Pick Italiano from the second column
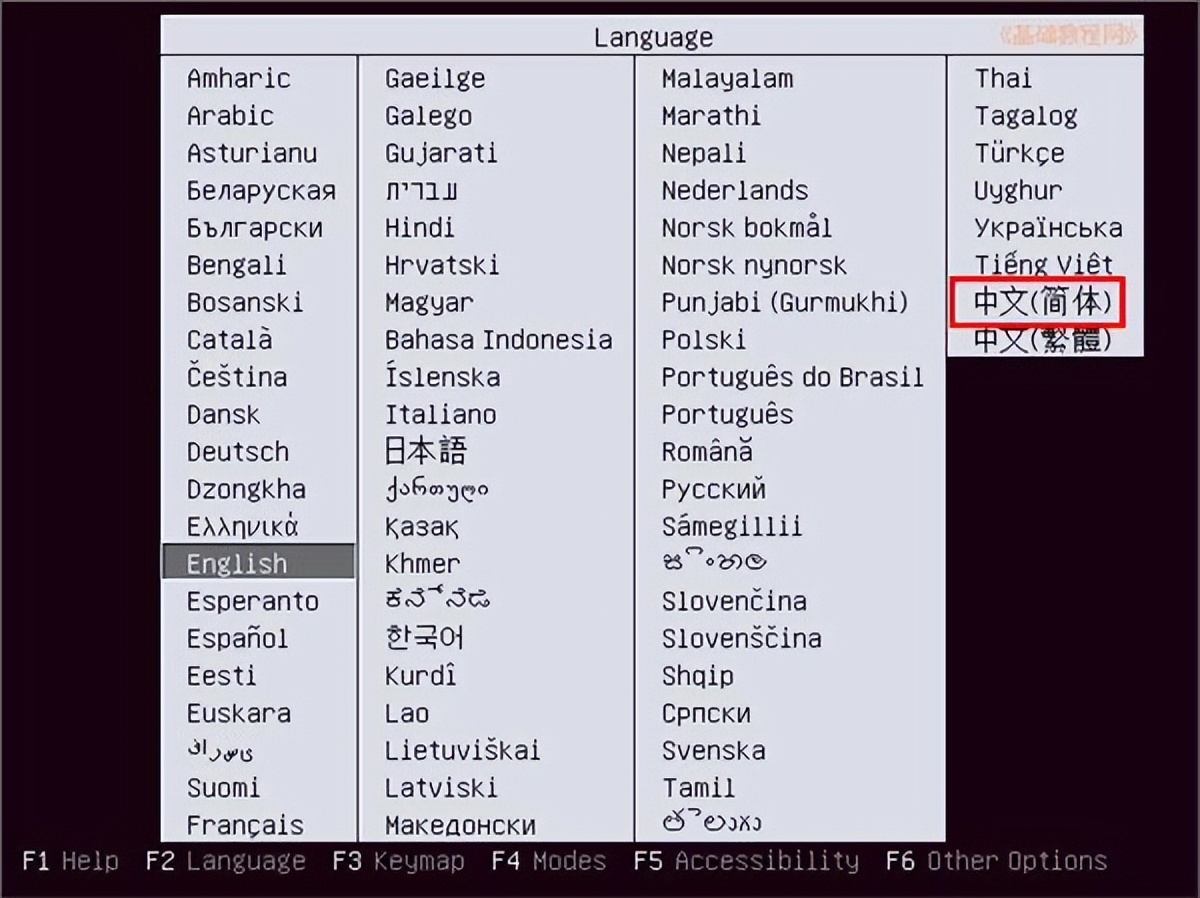Image resolution: width=1200 pixels, height=898 pixels. (440, 414)
